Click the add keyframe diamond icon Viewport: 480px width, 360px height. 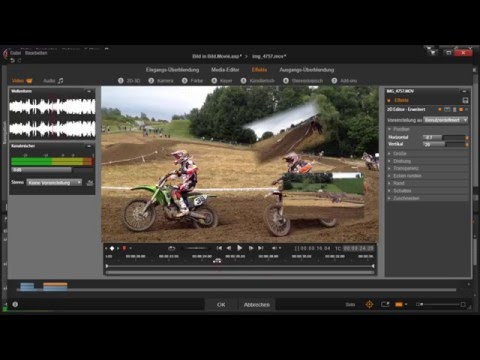112,248
